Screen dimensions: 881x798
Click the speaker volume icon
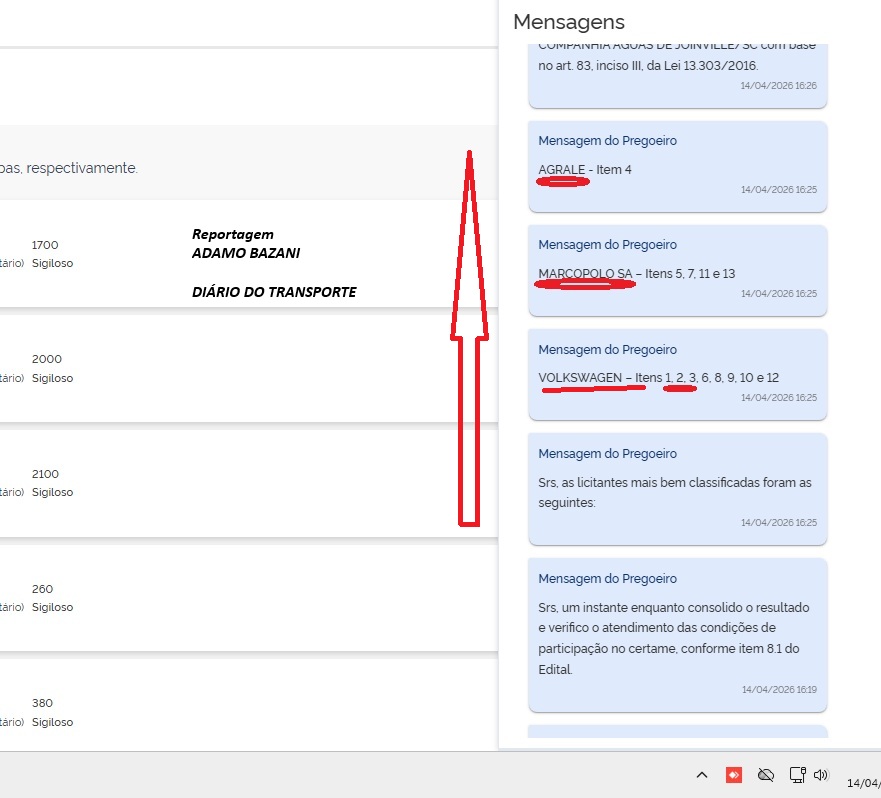822,774
